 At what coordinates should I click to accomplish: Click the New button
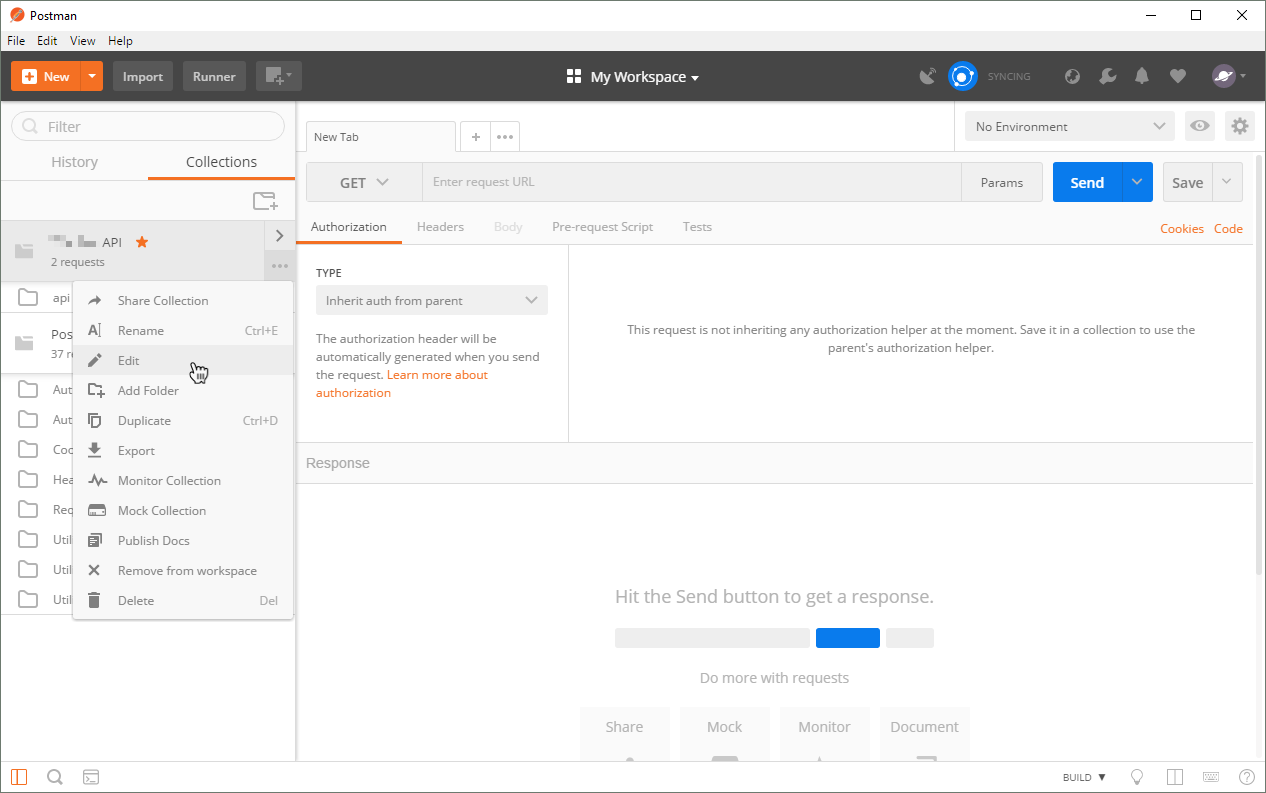pyautogui.click(x=46, y=76)
